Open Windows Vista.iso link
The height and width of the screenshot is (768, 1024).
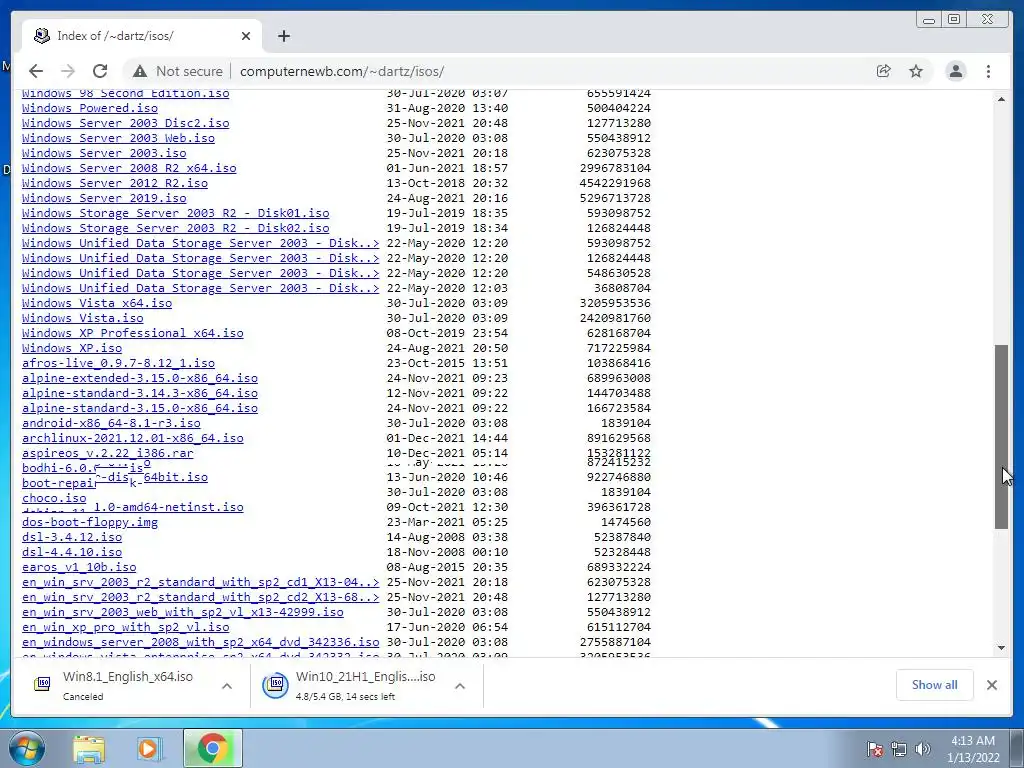(x=82, y=318)
